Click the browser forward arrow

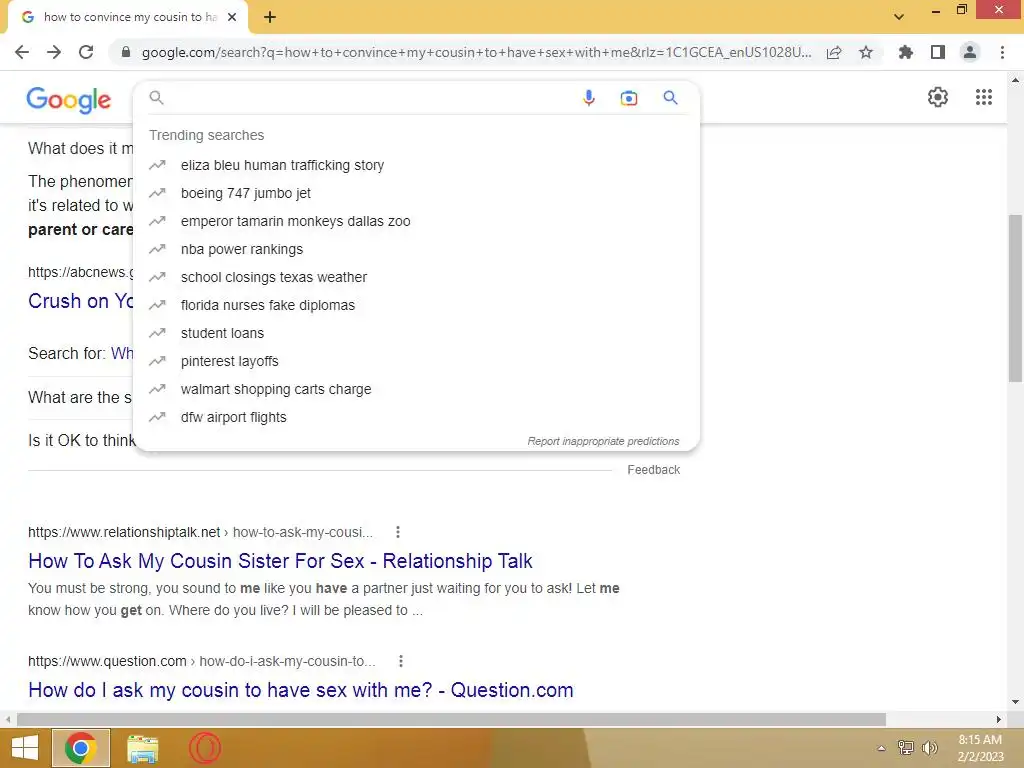click(54, 52)
